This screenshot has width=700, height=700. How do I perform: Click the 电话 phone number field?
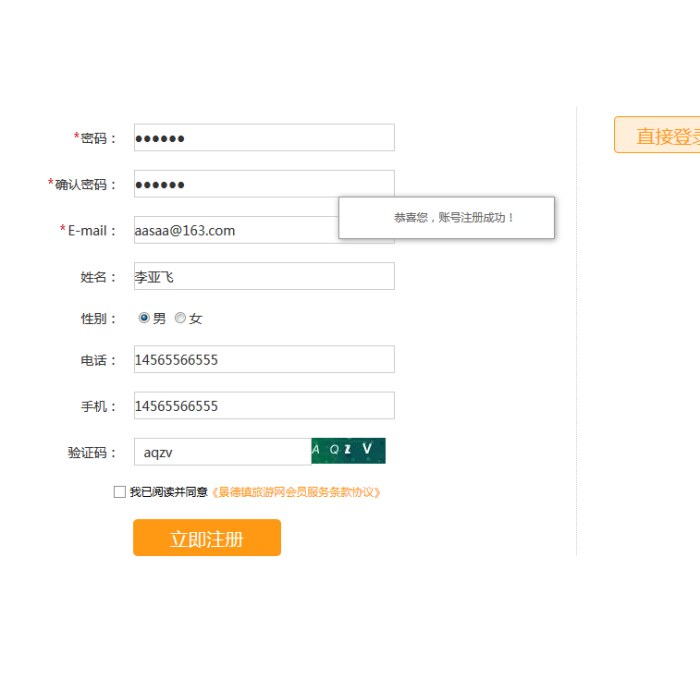(x=264, y=360)
